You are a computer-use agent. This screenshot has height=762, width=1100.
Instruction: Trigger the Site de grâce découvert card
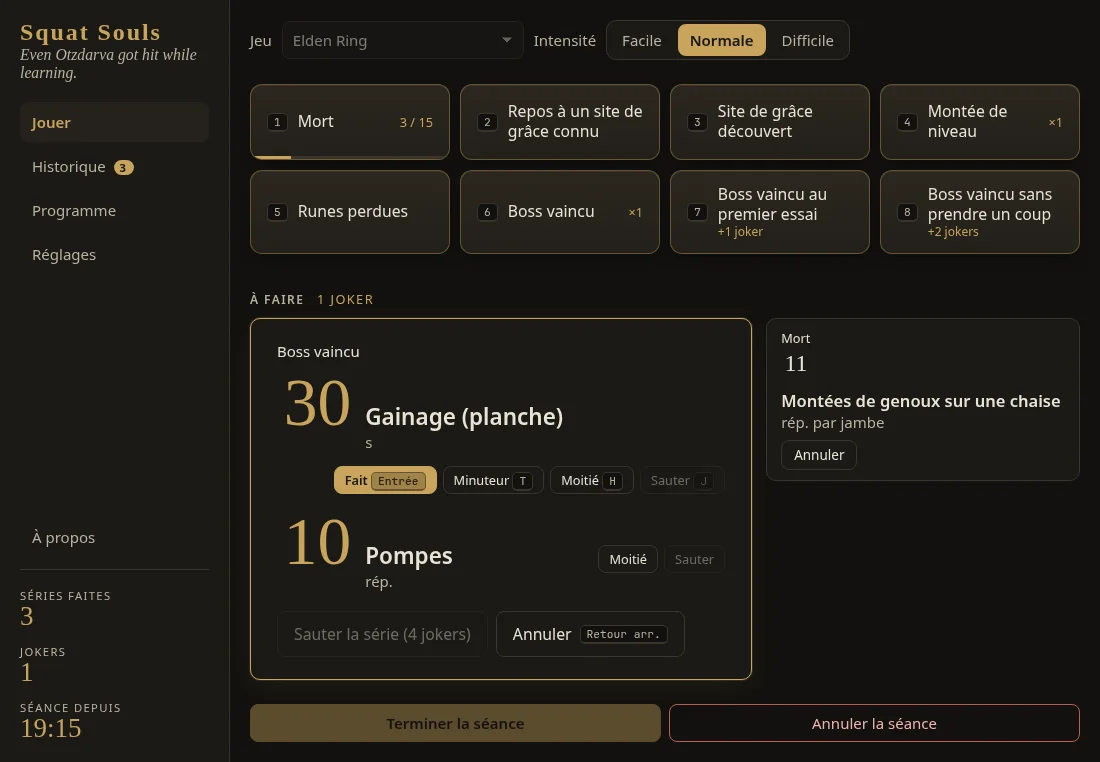(770, 122)
